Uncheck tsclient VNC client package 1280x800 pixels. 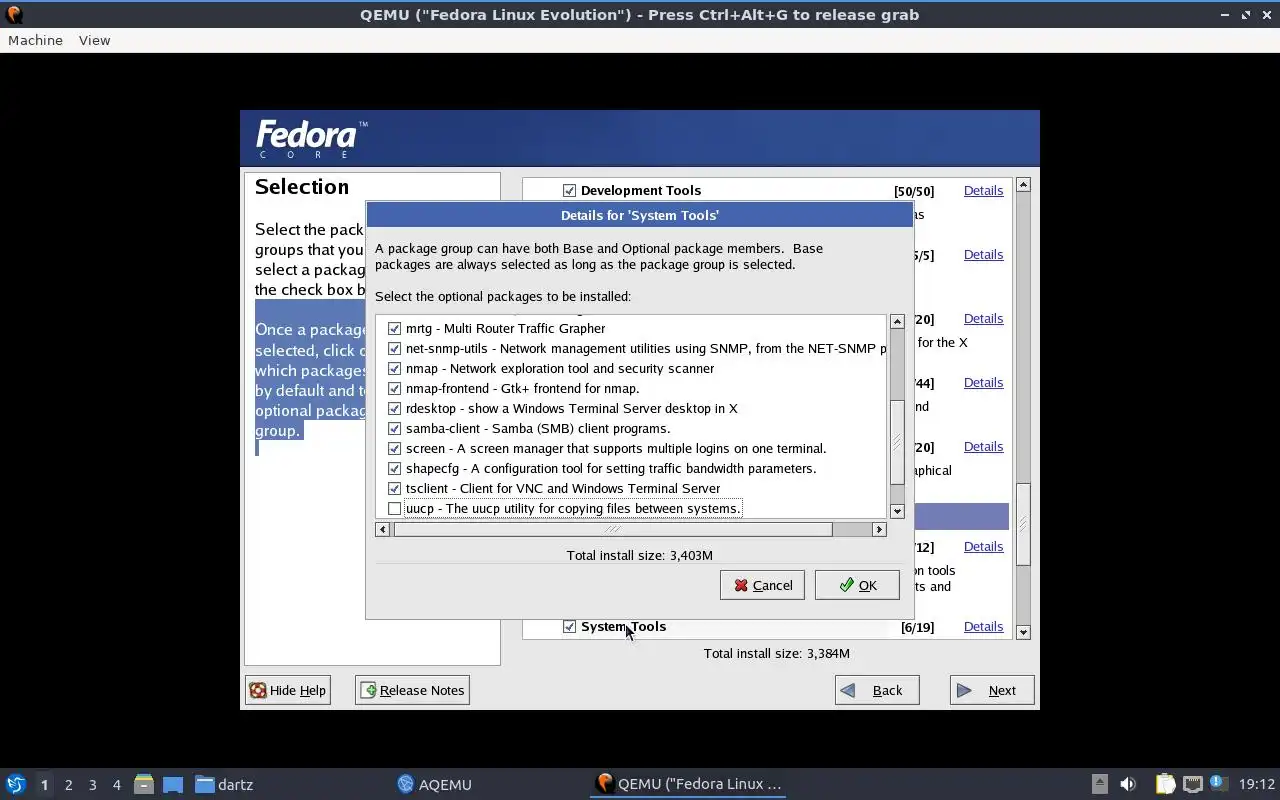point(394,488)
